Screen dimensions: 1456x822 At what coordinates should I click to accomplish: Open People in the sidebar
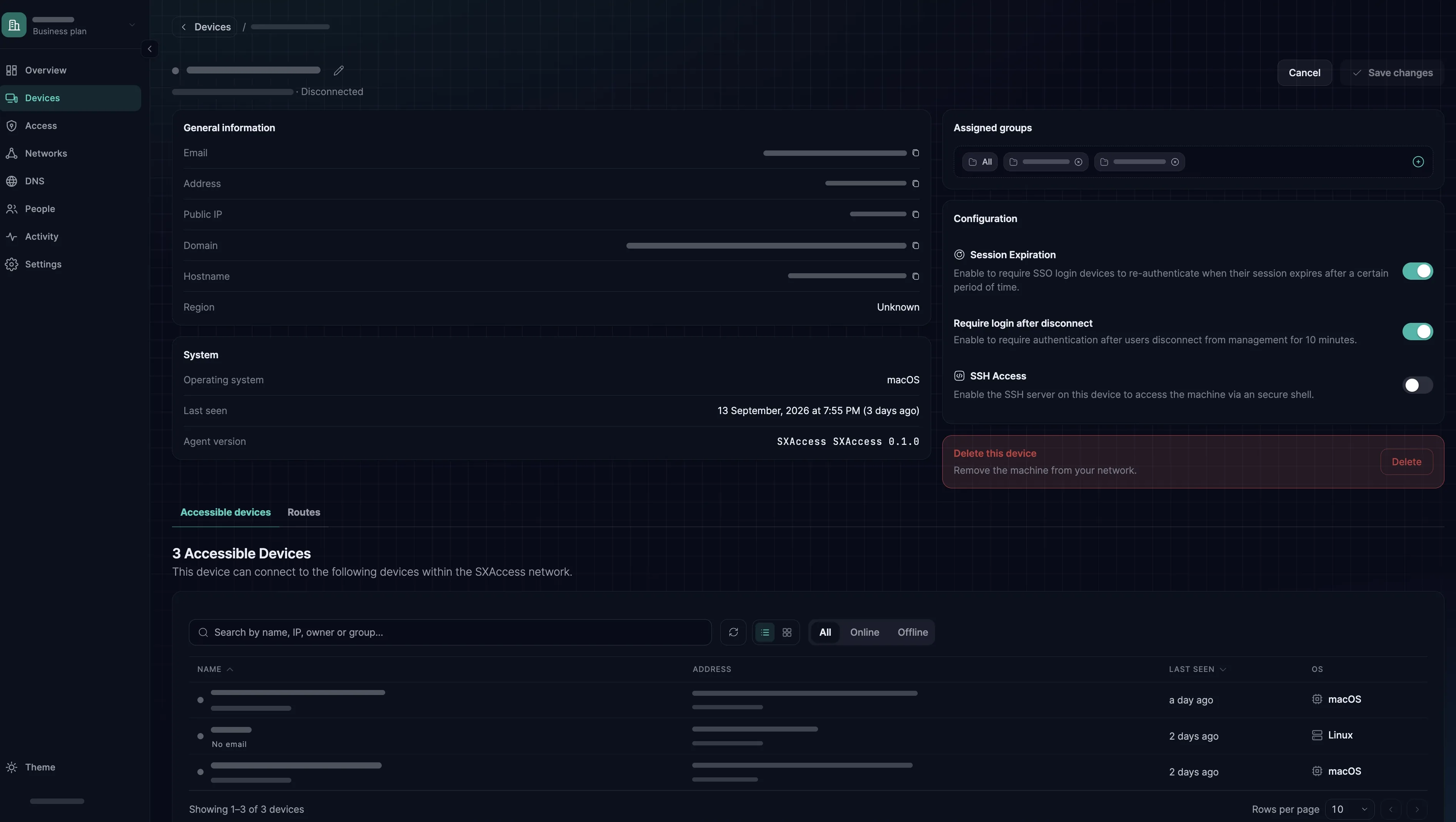pyautogui.click(x=70, y=209)
